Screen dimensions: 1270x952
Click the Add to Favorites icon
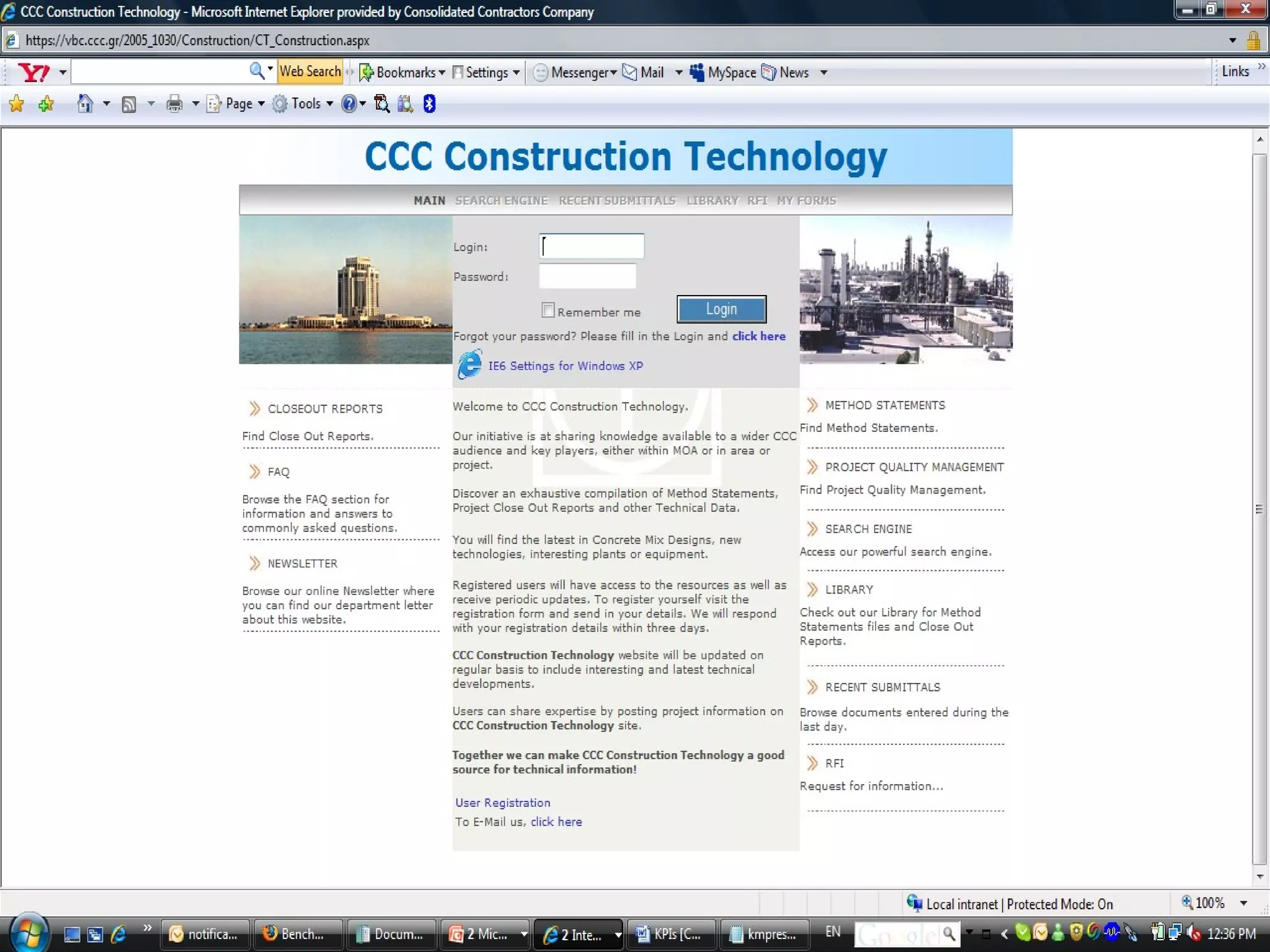coord(46,104)
